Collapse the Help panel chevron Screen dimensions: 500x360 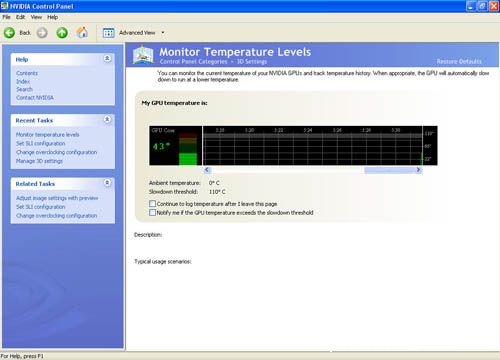click(x=107, y=59)
